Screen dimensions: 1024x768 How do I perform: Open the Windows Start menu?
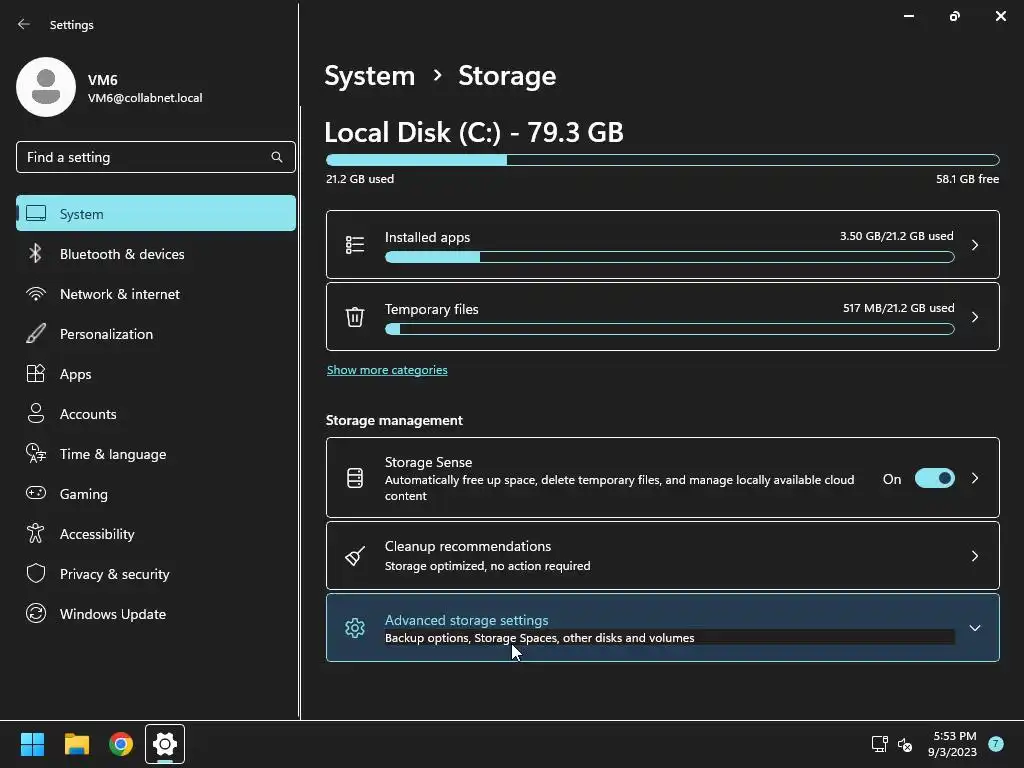point(32,744)
